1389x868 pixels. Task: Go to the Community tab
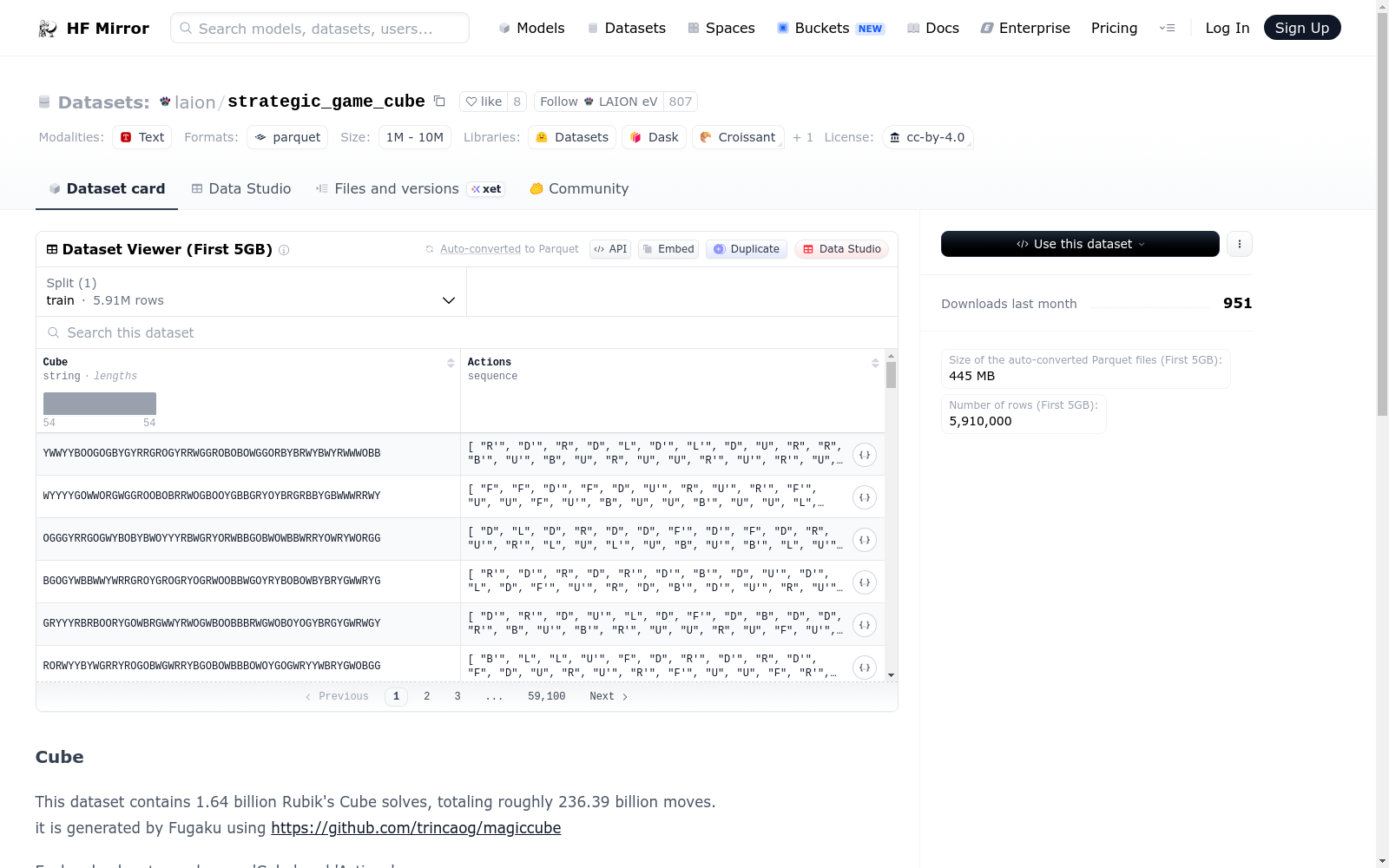tap(579, 188)
